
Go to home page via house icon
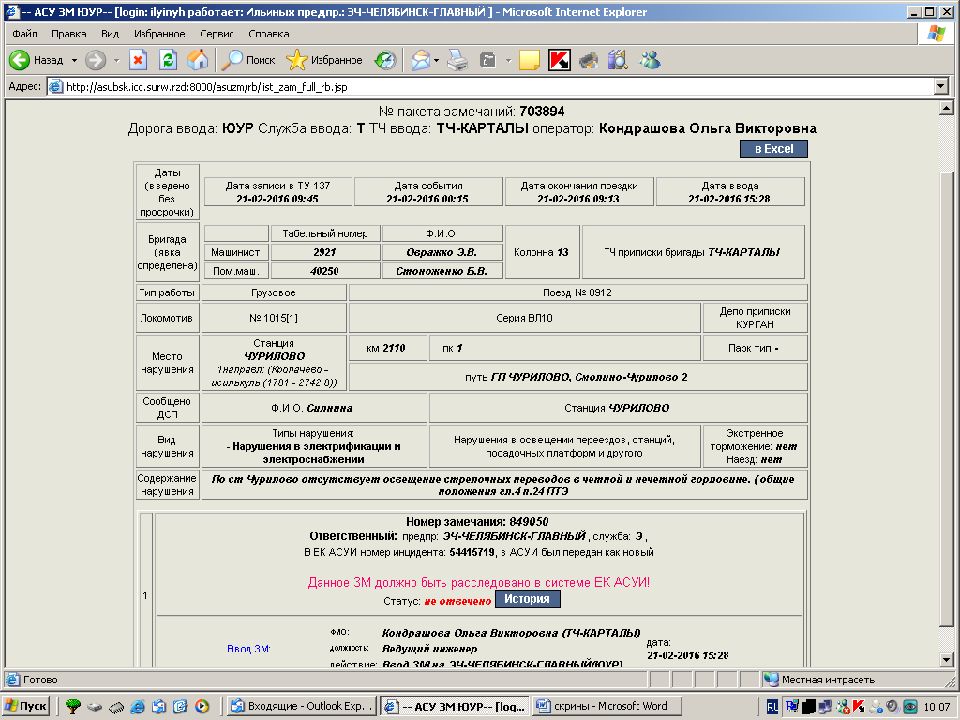(197, 60)
